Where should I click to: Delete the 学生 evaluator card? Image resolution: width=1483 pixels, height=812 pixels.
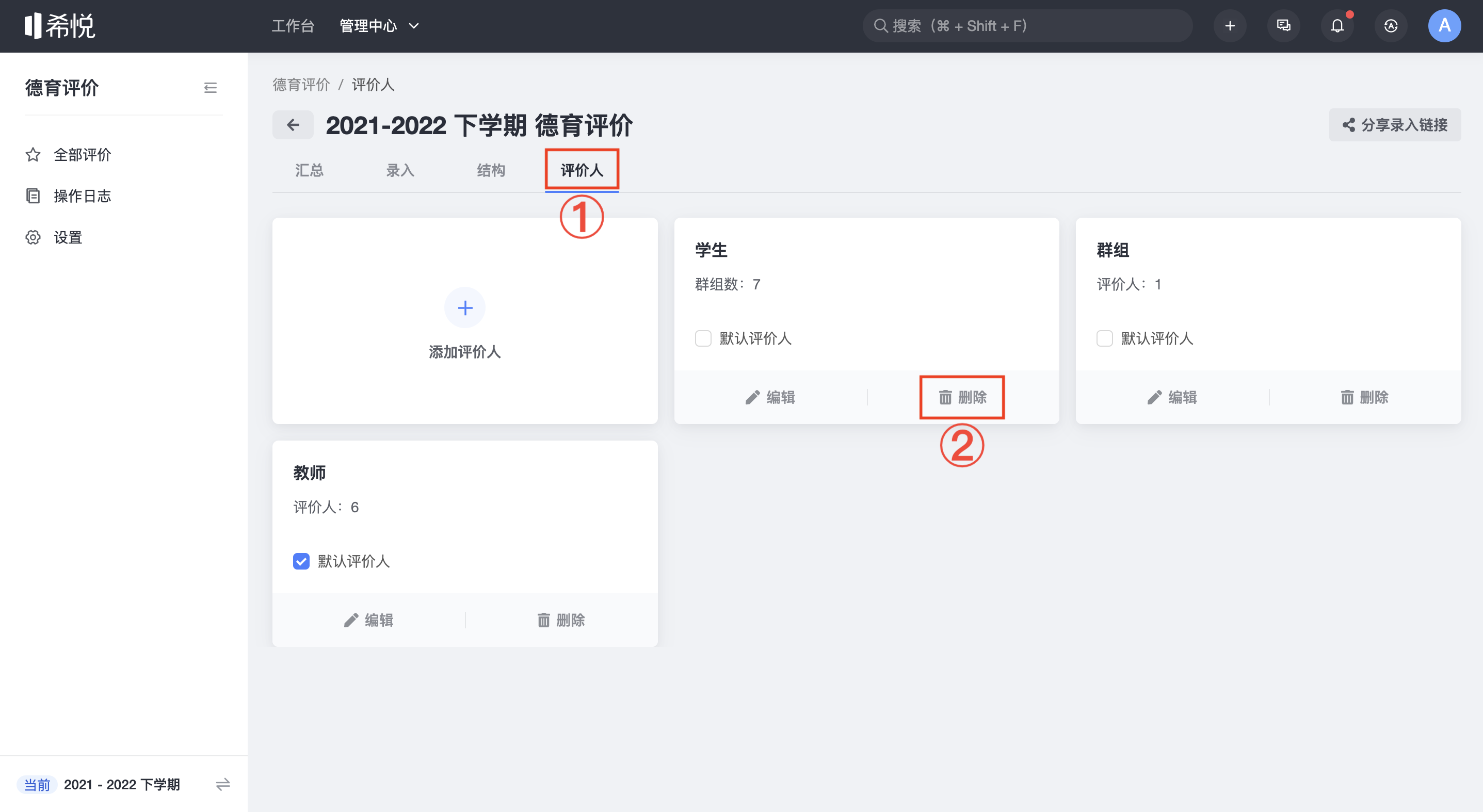pos(962,398)
